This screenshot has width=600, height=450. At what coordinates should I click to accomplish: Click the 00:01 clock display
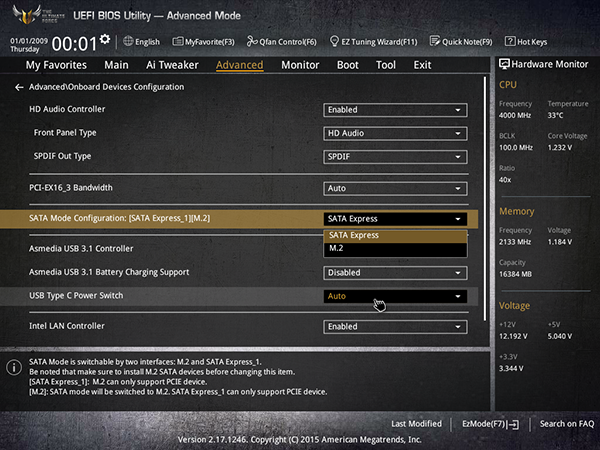coord(74,44)
